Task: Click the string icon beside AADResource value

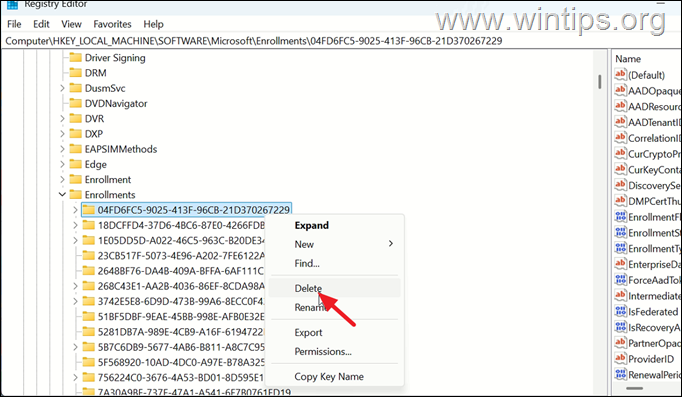Action: (621, 106)
